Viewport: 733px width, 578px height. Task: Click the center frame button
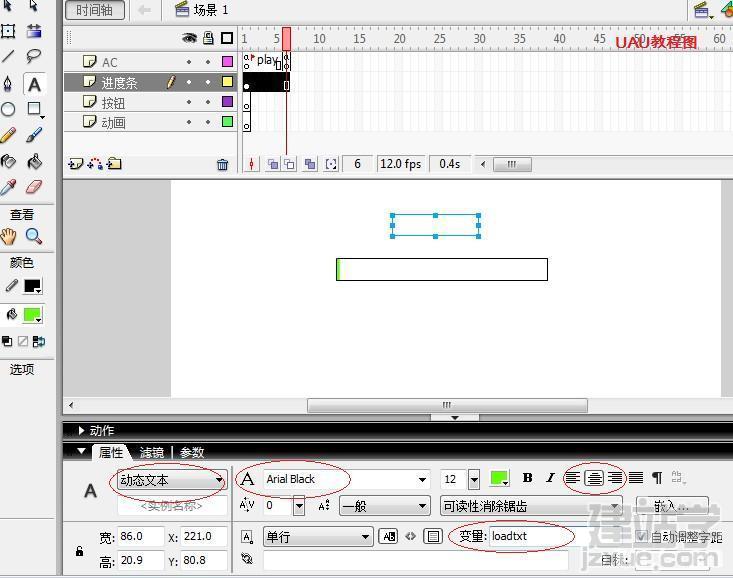pyautogui.click(x=252, y=164)
